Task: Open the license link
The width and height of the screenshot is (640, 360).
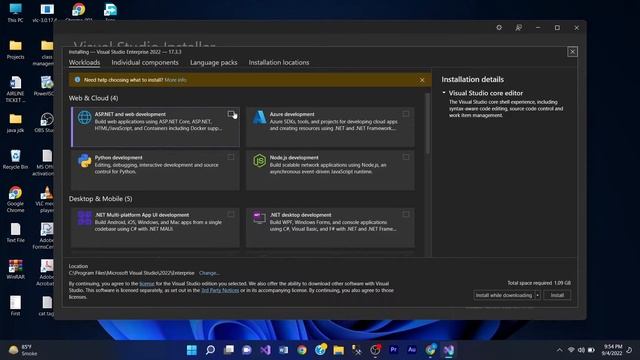Action: pos(147,284)
